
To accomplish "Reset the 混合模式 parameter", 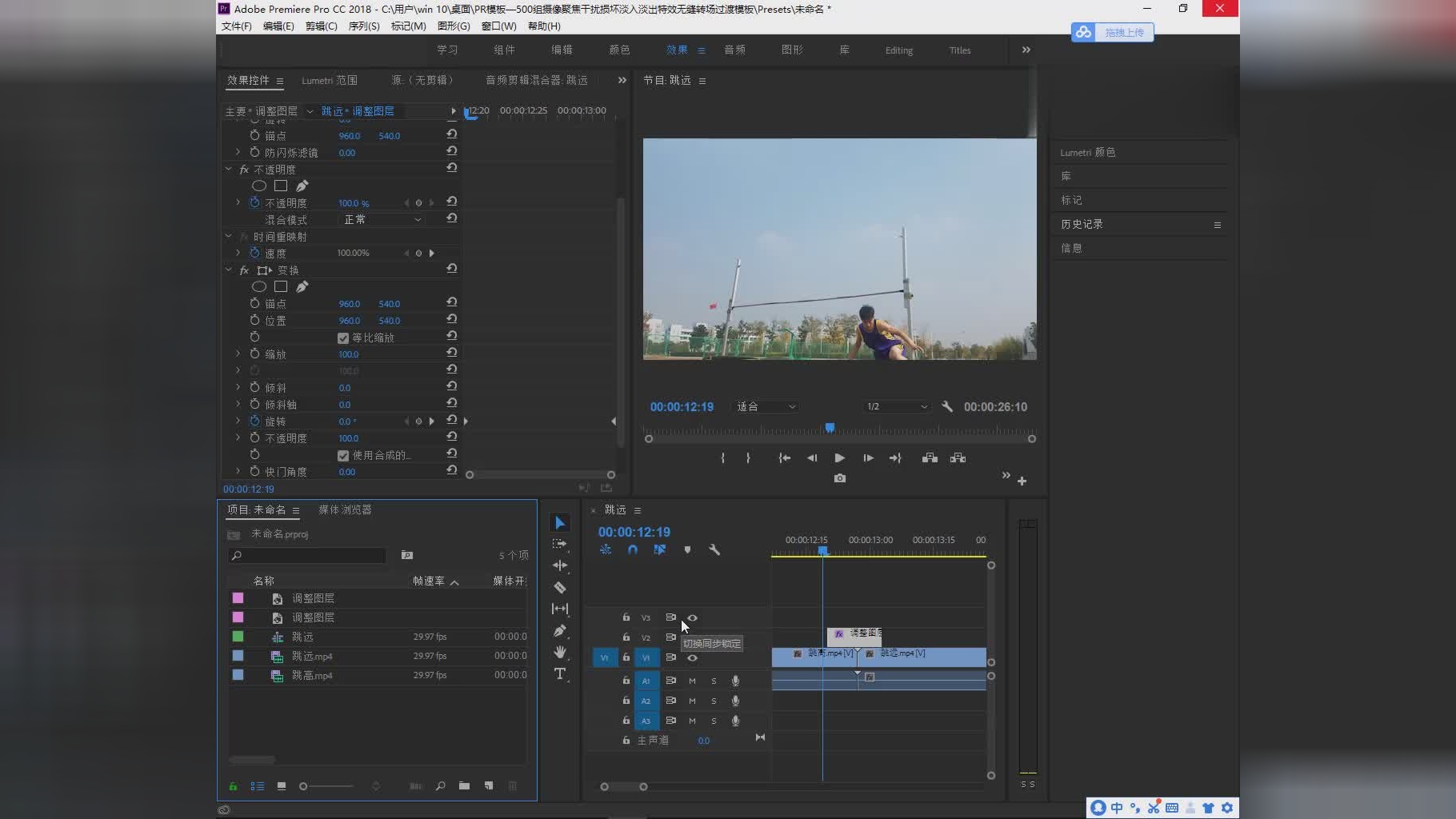I will 452,218.
